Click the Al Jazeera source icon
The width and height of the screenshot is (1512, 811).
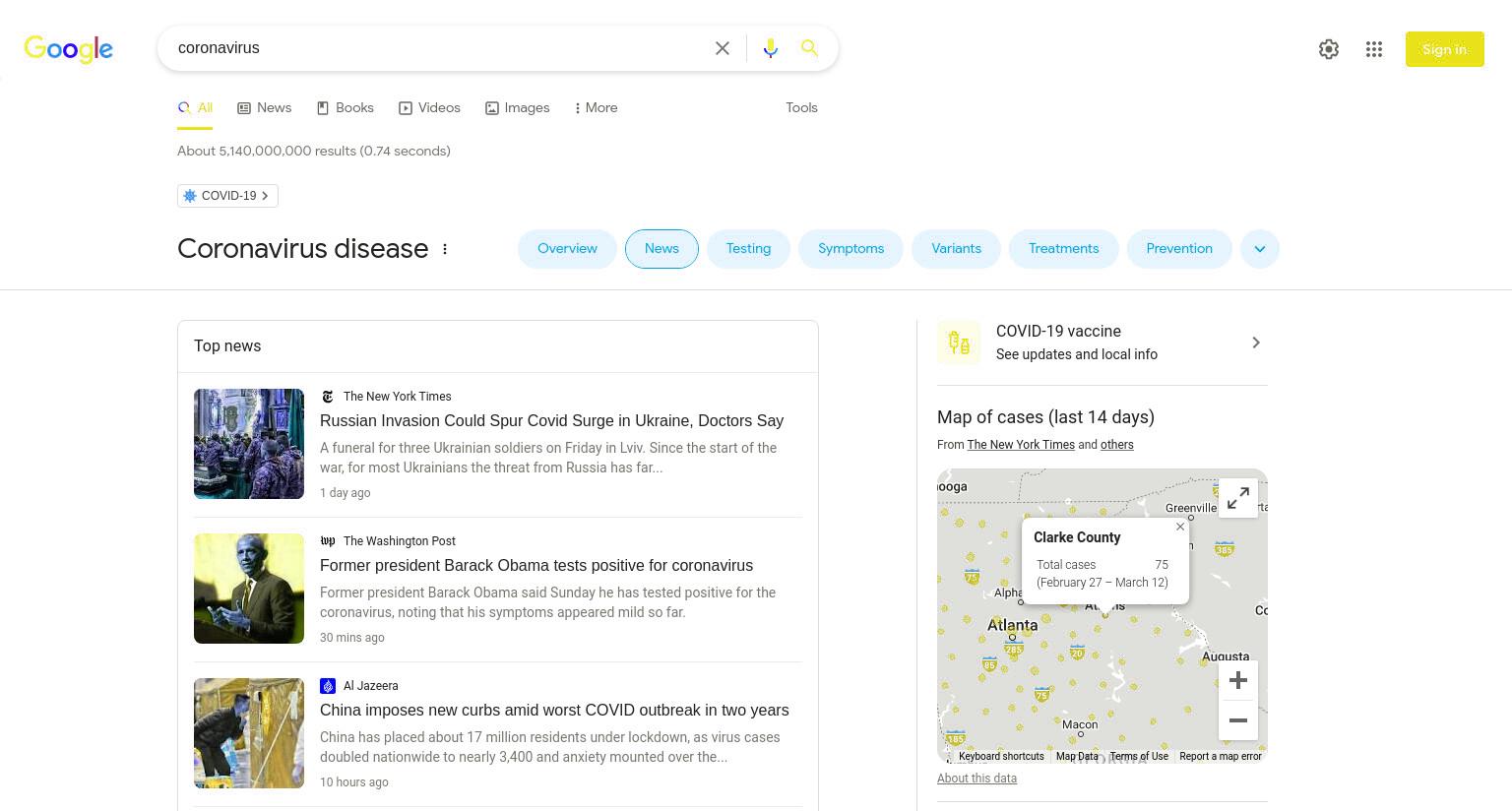point(328,686)
